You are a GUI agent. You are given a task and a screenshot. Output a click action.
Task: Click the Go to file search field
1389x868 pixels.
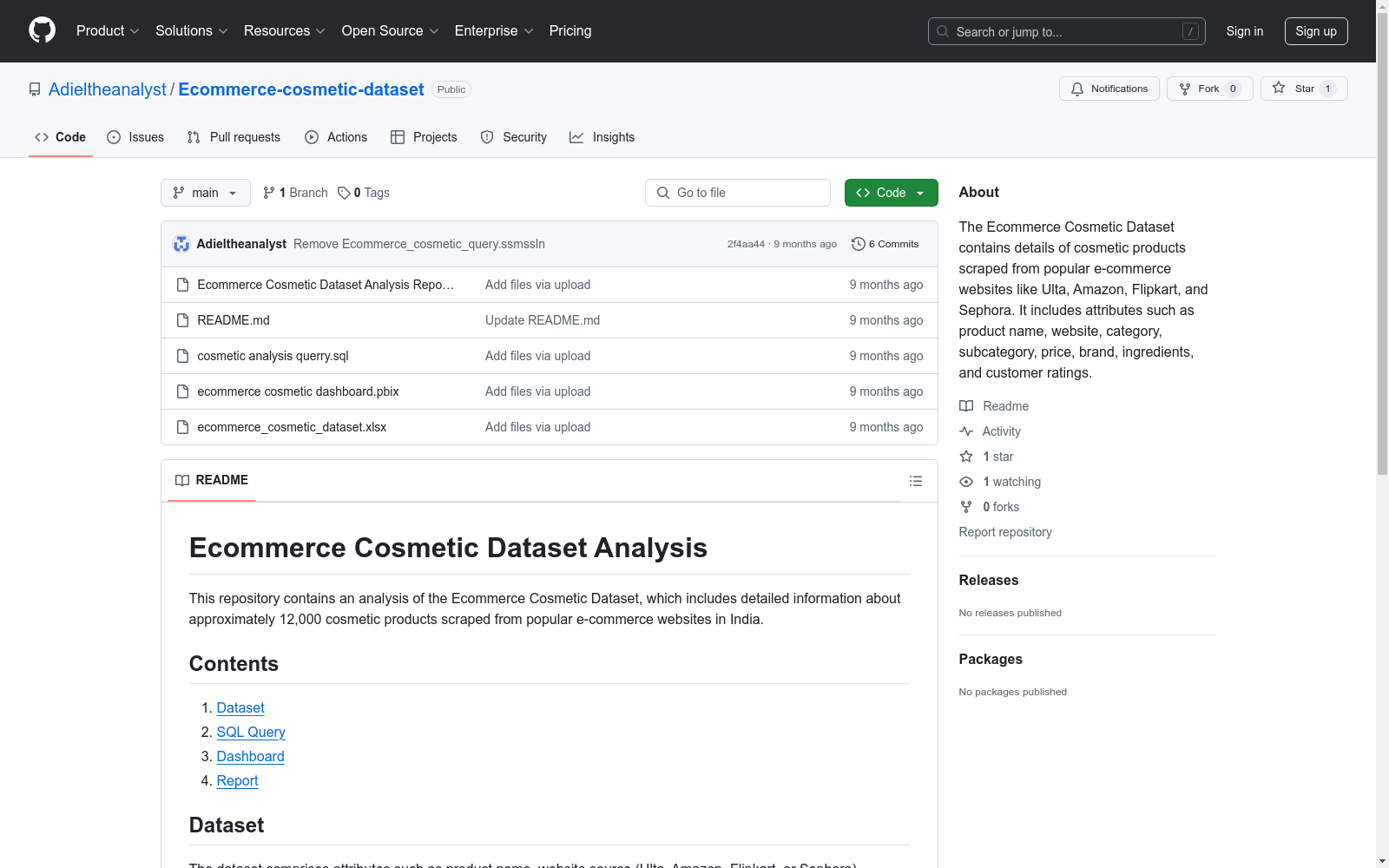pyautogui.click(x=738, y=193)
